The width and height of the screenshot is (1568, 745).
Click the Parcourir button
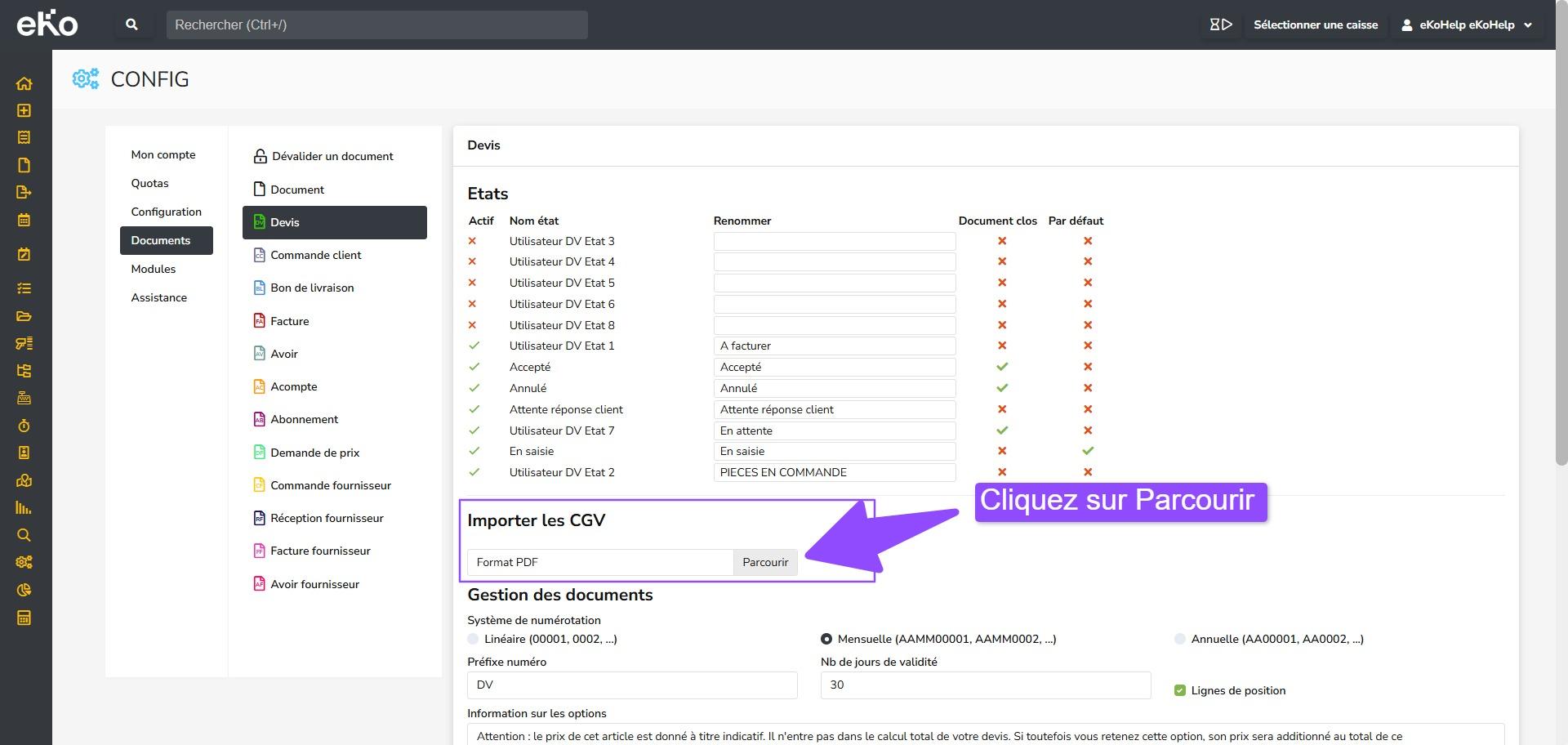point(764,562)
